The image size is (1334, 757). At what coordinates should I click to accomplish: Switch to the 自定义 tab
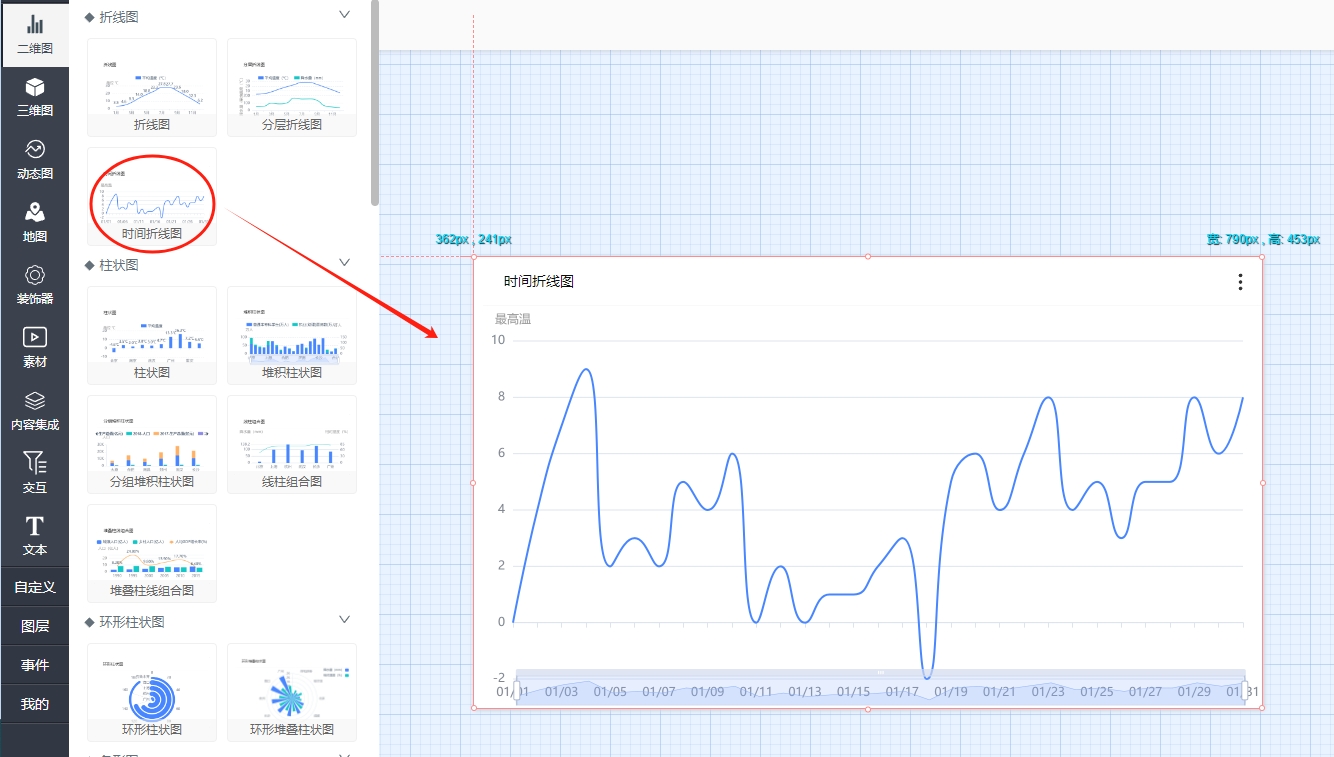point(35,587)
